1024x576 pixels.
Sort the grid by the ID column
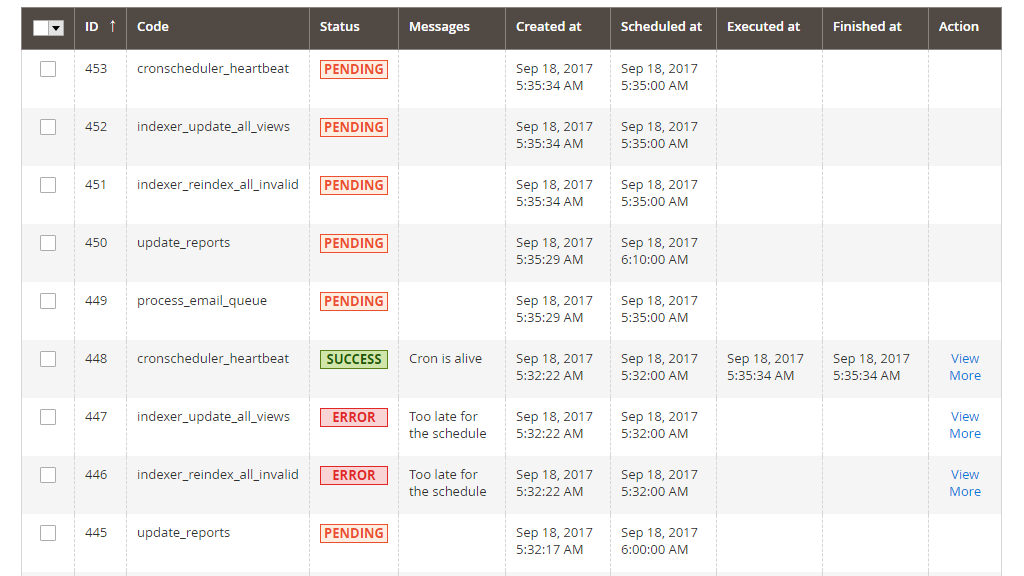pos(94,27)
